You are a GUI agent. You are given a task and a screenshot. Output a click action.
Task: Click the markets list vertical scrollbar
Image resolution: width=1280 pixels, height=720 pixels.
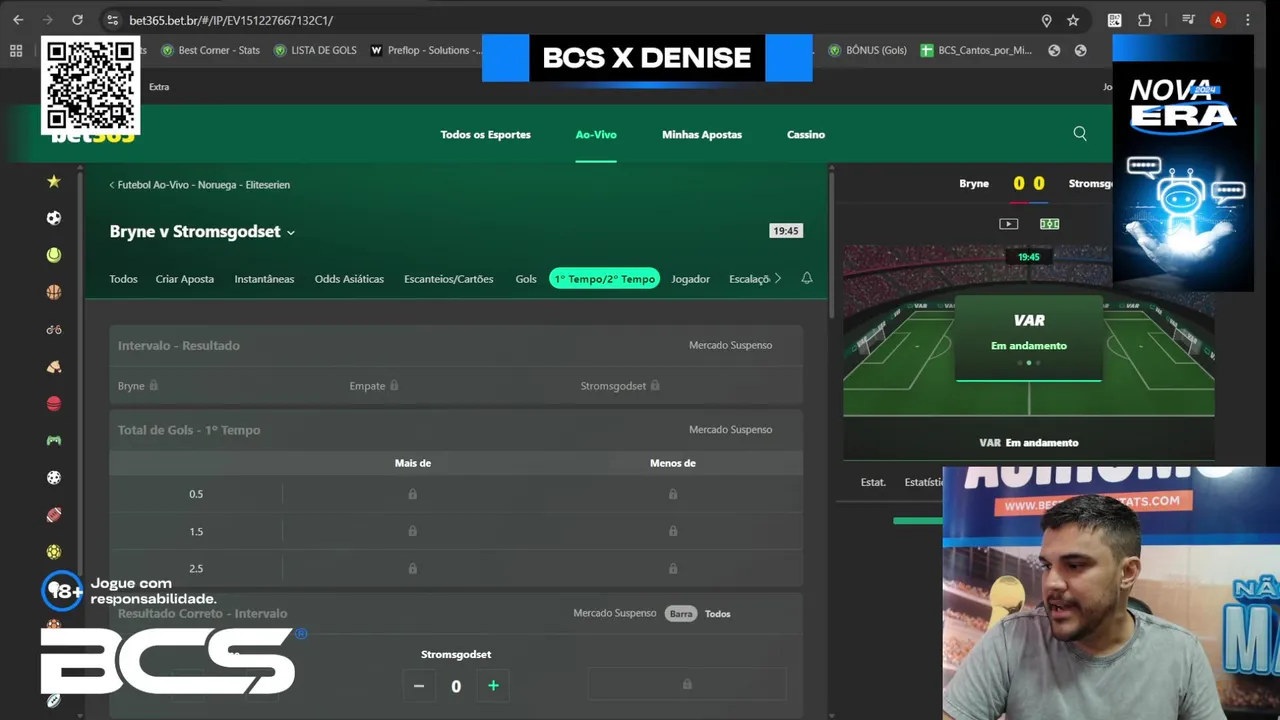coord(831,245)
